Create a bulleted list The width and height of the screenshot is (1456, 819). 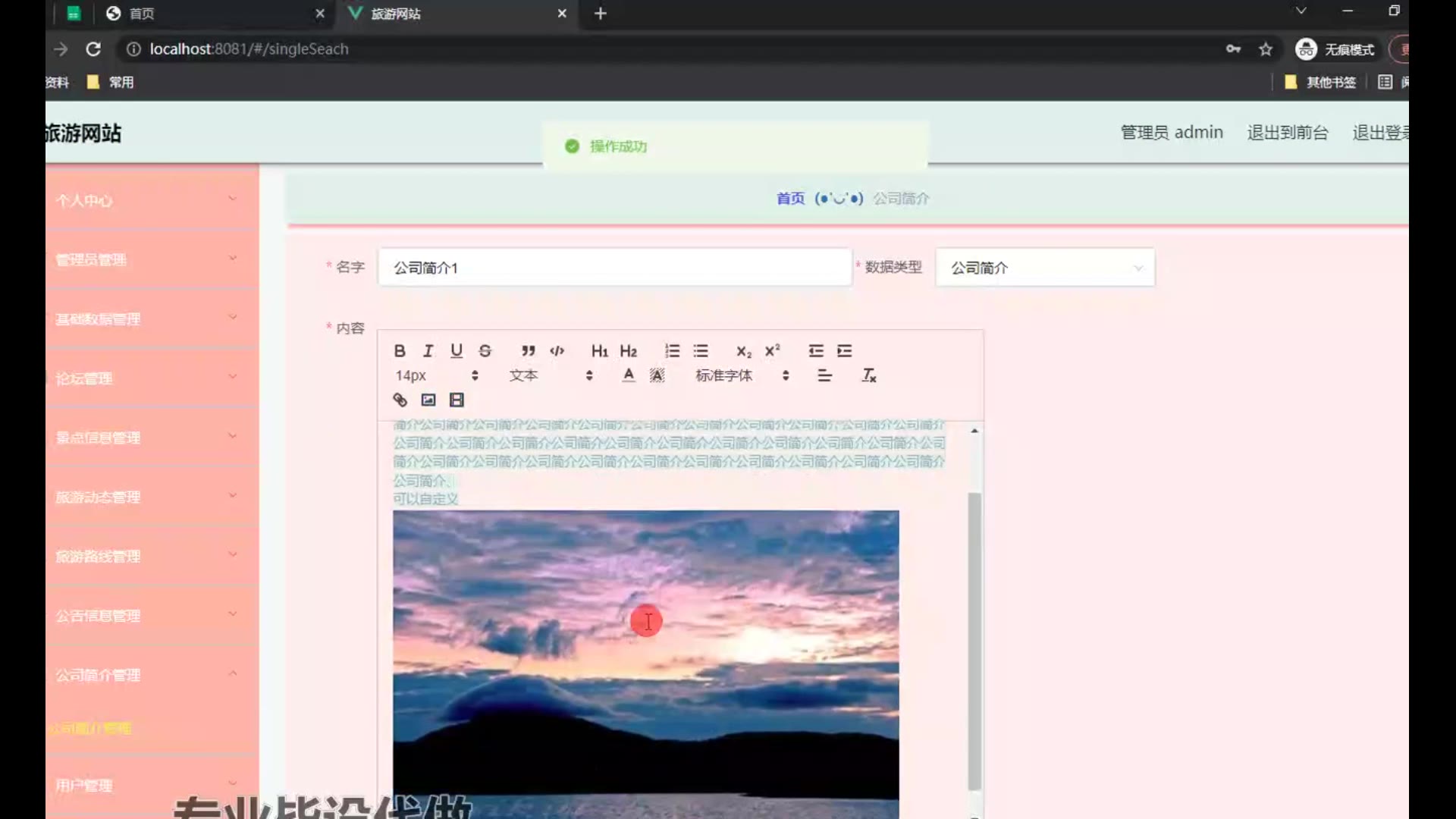701,351
